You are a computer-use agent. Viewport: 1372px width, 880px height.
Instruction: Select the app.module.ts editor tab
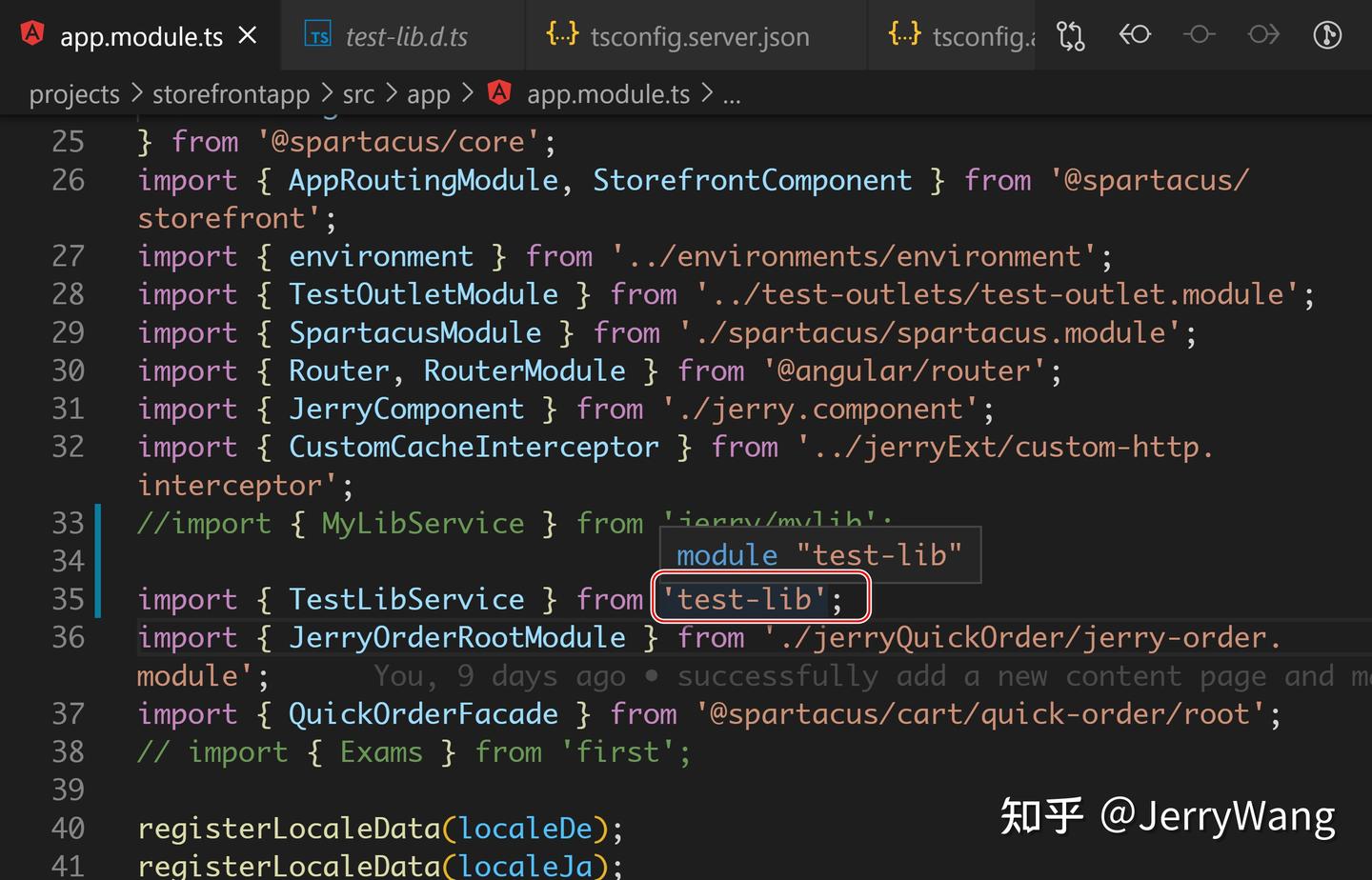[x=140, y=35]
